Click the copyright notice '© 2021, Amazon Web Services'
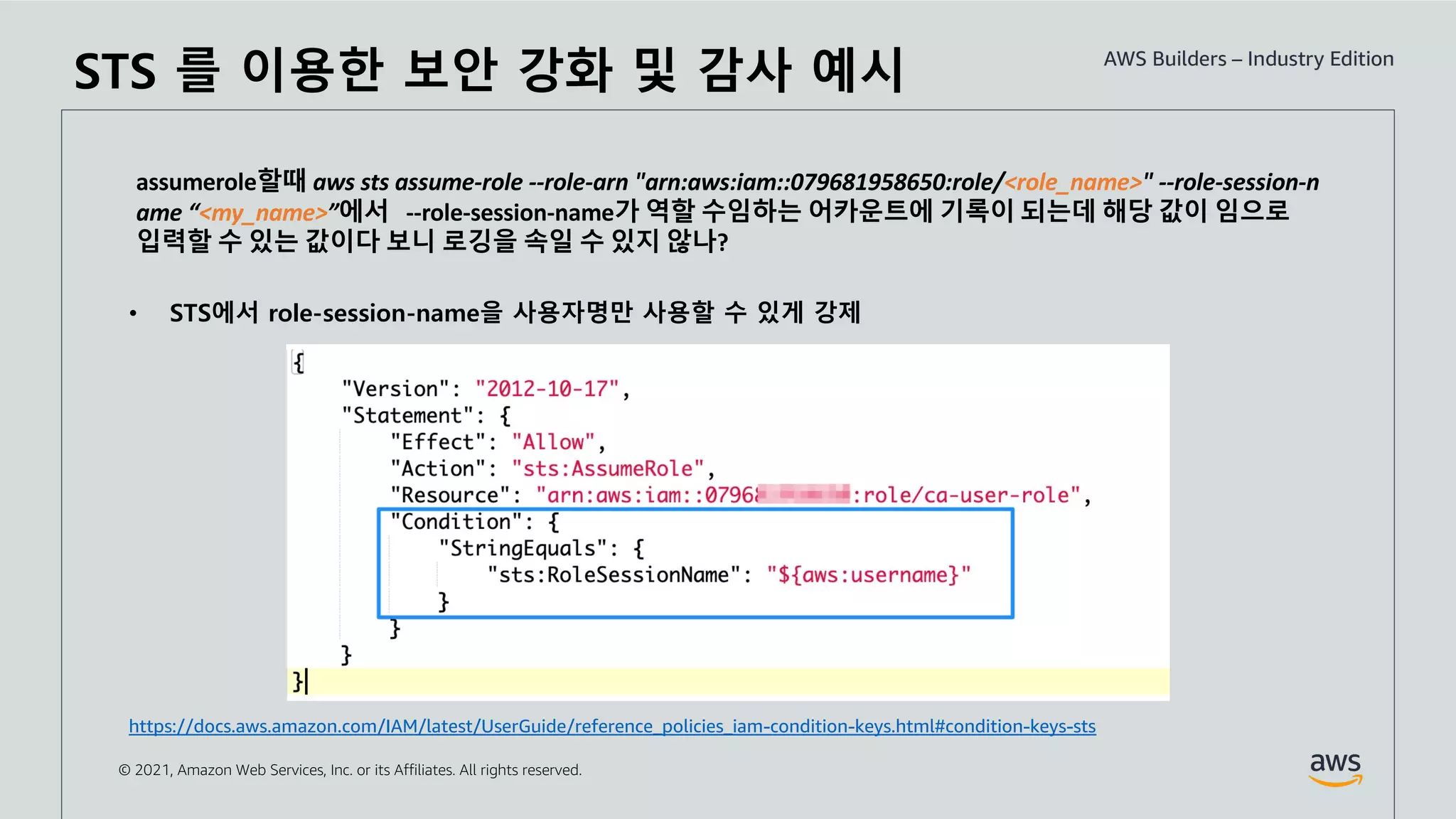 click(x=350, y=770)
